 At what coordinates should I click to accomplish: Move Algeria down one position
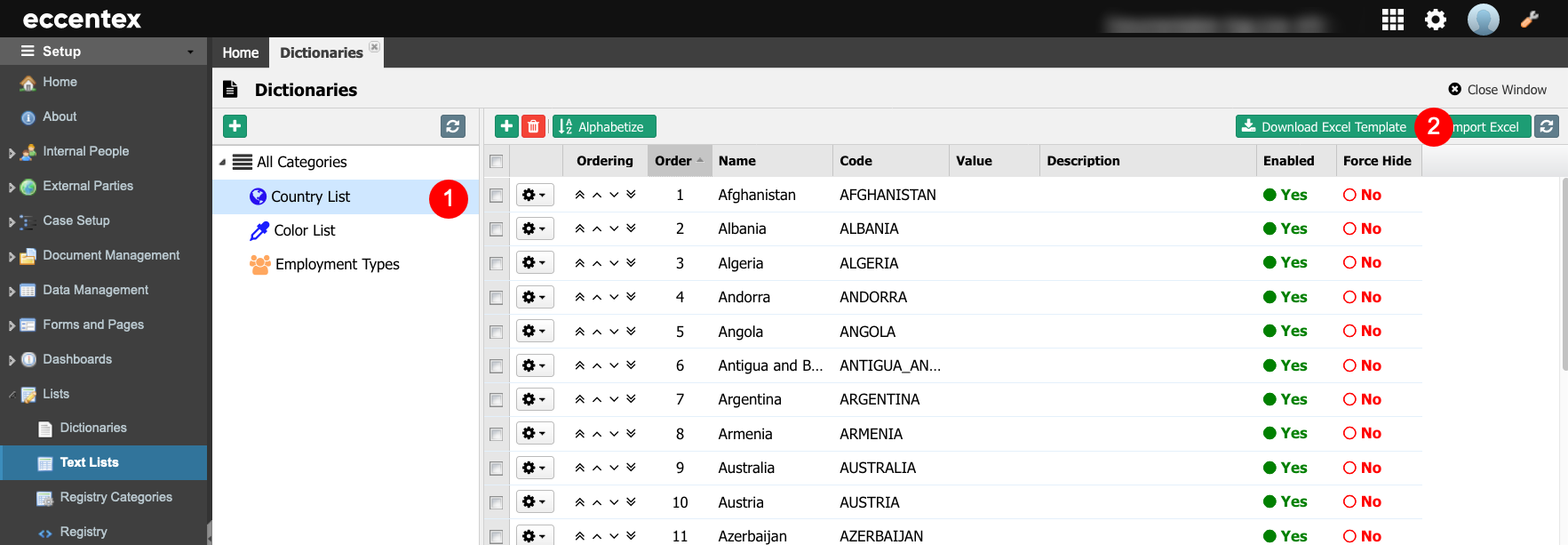(614, 263)
